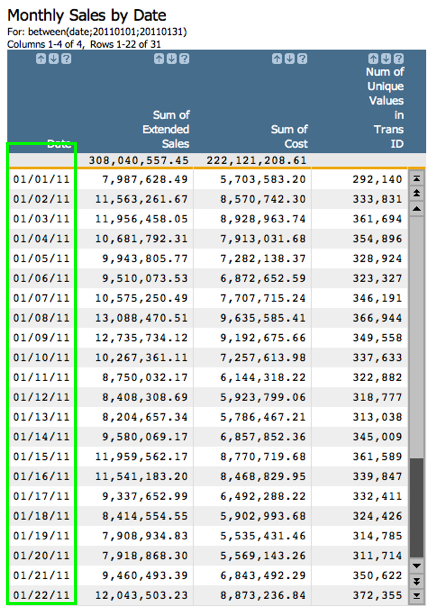This screenshot has height=616, width=437.
Task: Open help question mark for Date column
Action: click(66, 59)
